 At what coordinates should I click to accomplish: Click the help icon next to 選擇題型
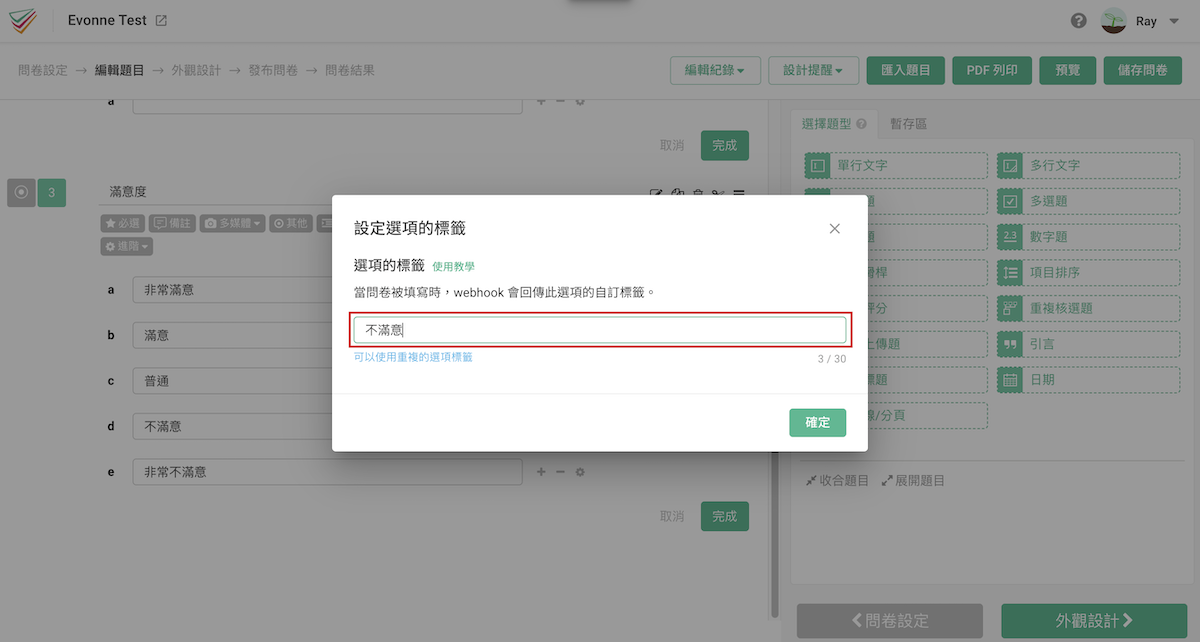(x=861, y=125)
